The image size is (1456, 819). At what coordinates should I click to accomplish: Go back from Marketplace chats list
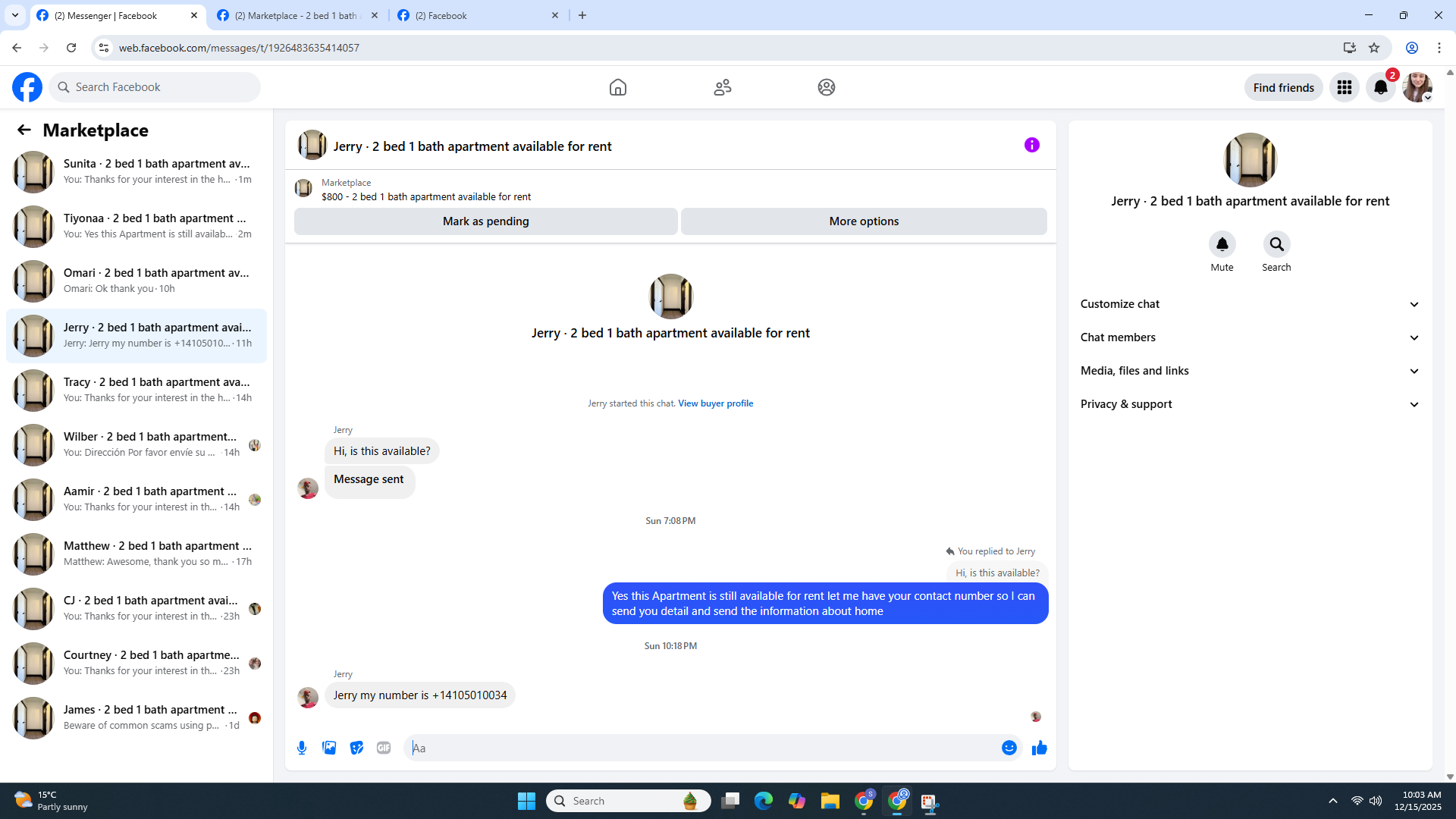(x=24, y=130)
